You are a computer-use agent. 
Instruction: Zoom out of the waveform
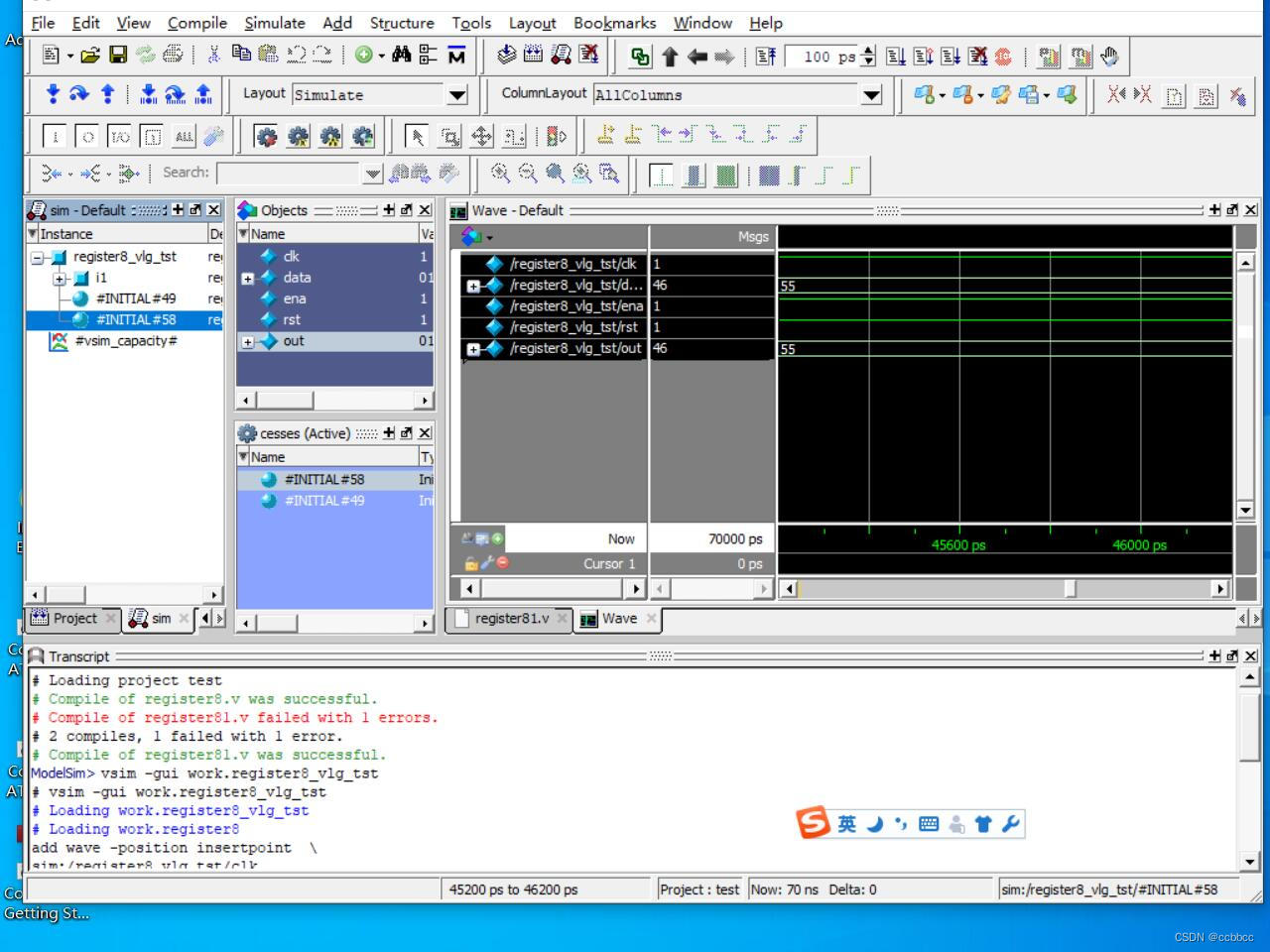528,173
